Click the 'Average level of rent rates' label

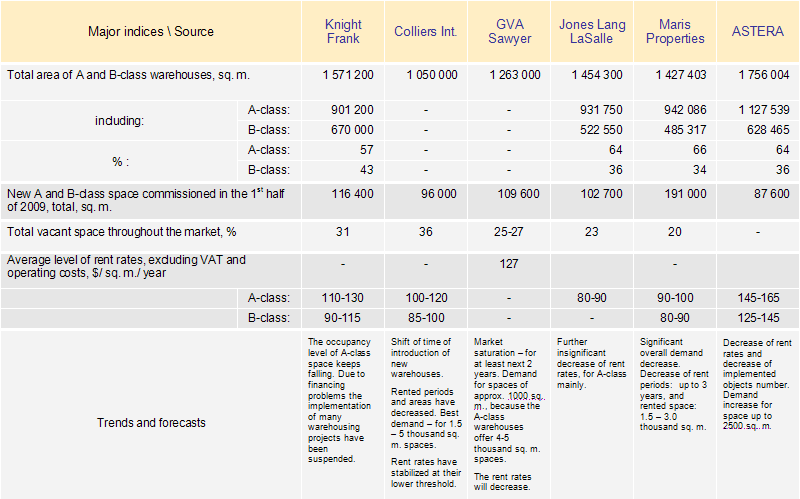pyautogui.click(x=126, y=266)
